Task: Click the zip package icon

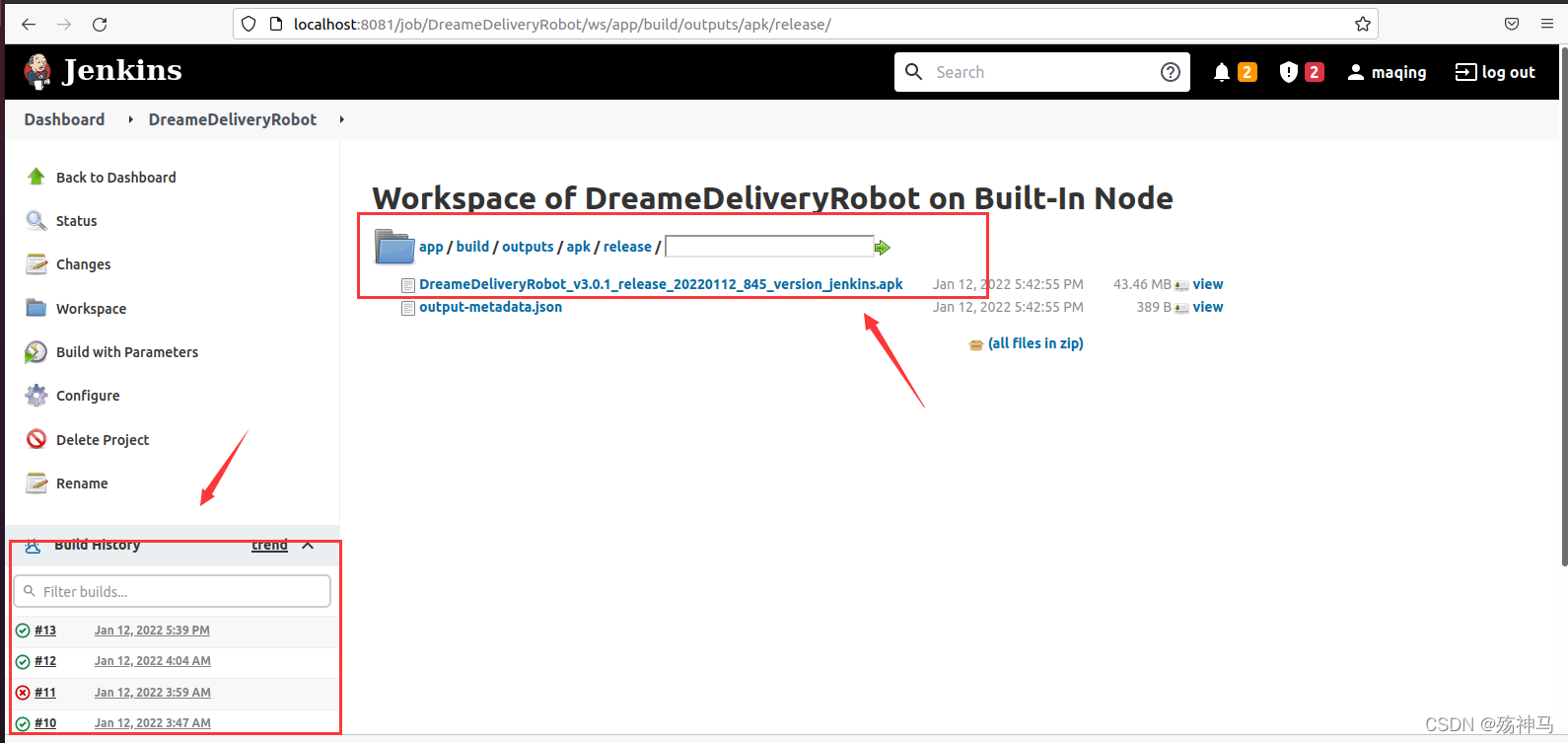Action: click(976, 344)
